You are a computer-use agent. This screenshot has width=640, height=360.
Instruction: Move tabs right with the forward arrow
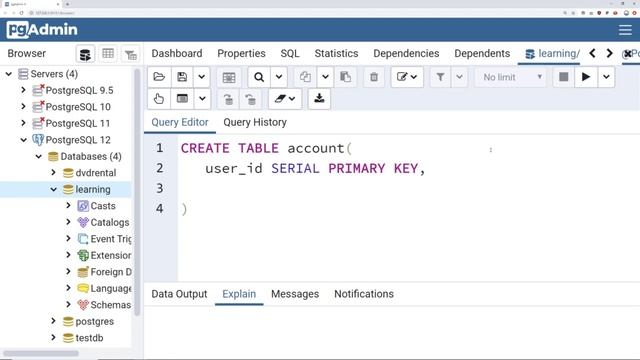coord(609,53)
